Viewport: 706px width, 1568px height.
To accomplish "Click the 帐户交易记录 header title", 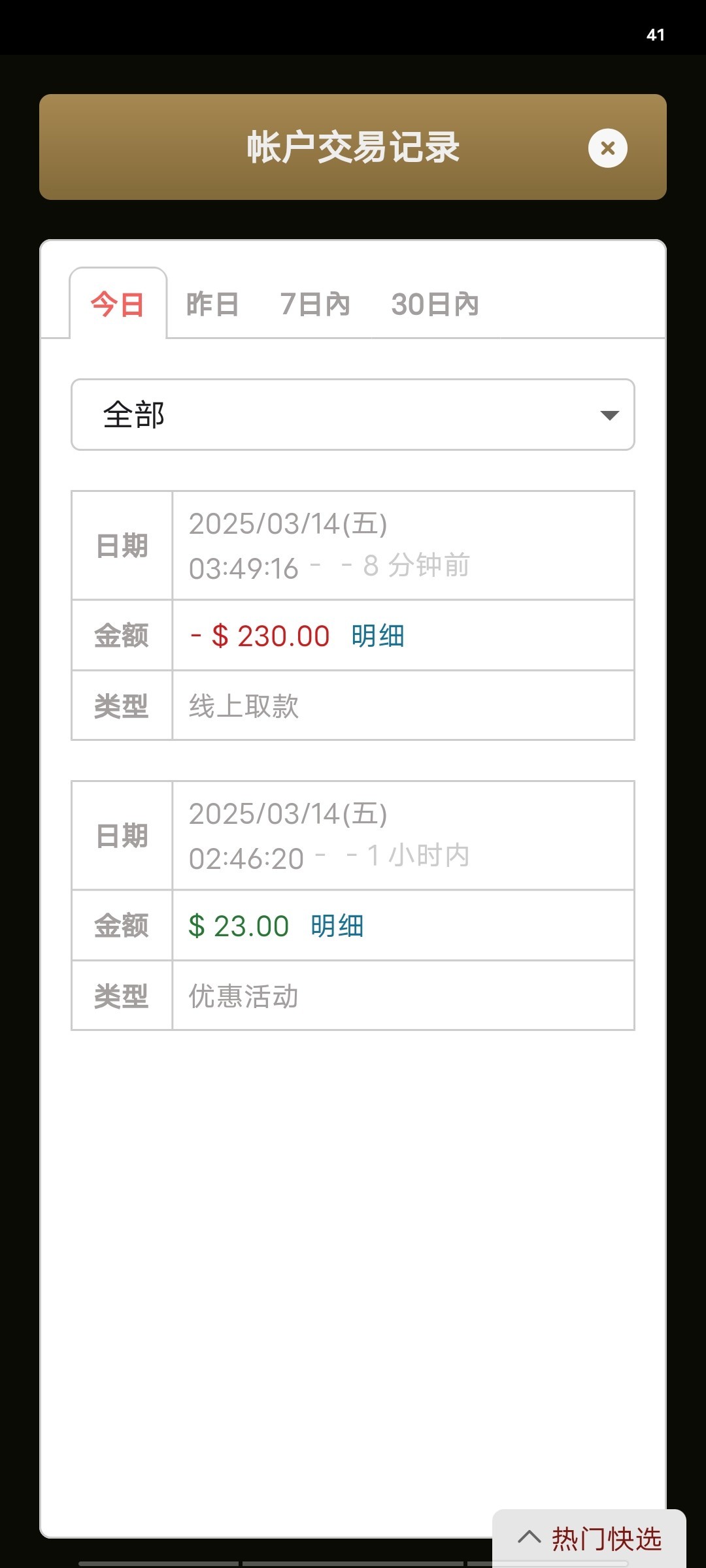I will [x=353, y=147].
